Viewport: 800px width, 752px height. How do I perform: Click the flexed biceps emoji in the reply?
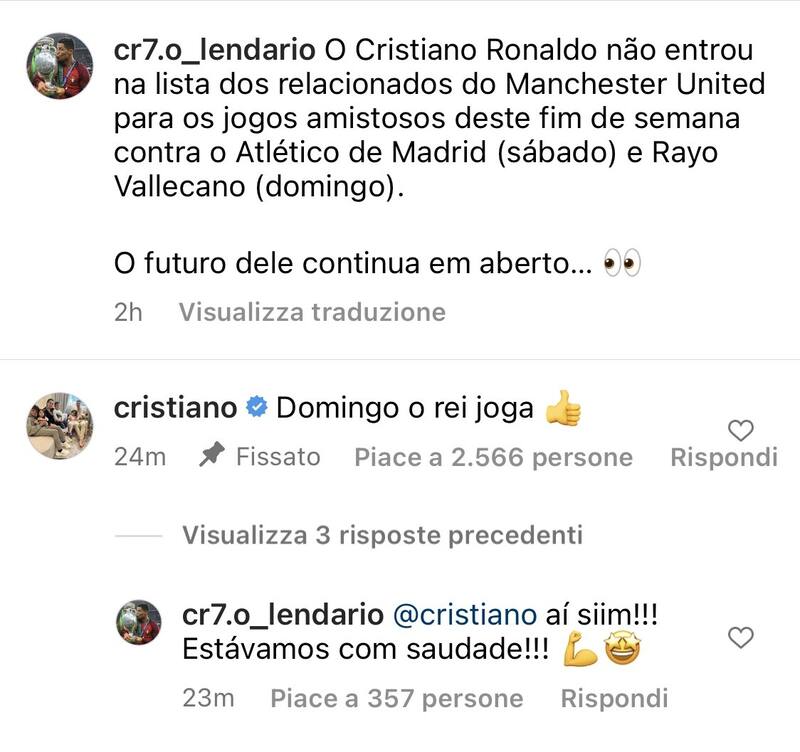580,650
